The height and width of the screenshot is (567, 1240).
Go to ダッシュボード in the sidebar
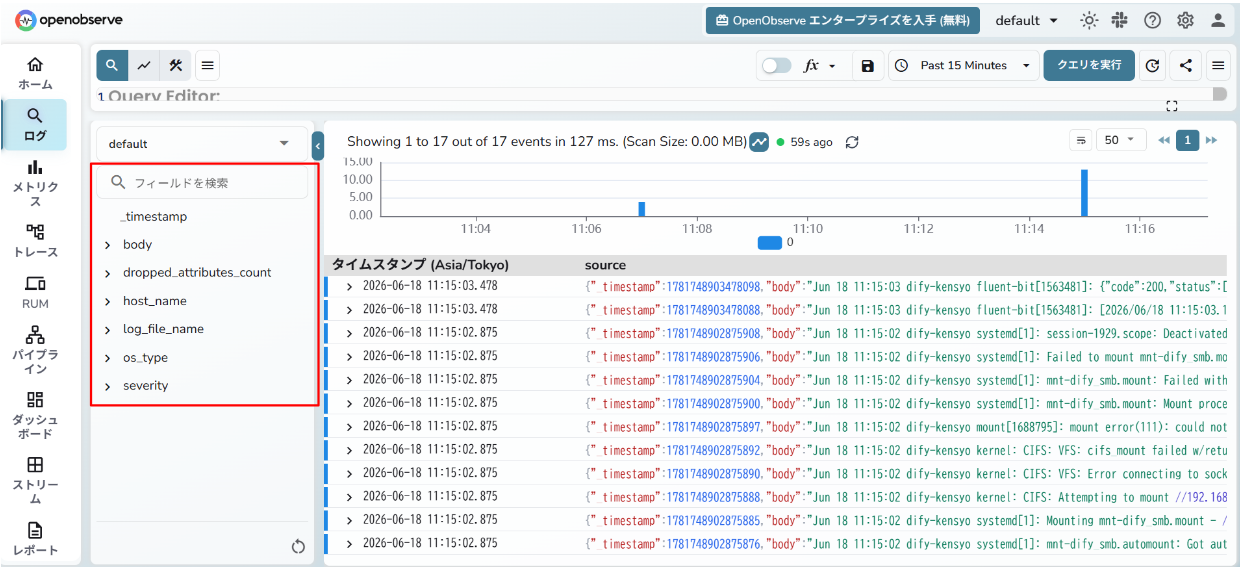35,415
